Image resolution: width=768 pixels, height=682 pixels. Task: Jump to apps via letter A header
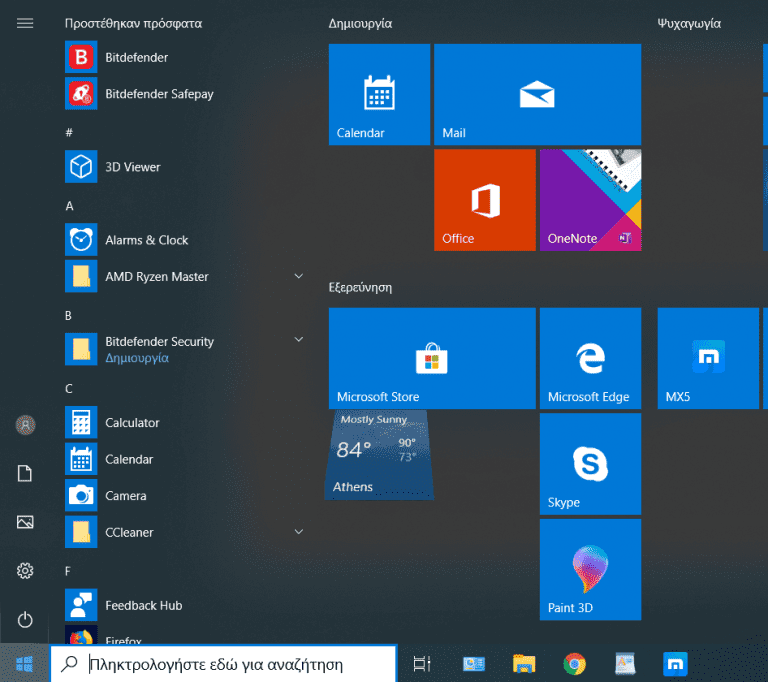coord(70,206)
